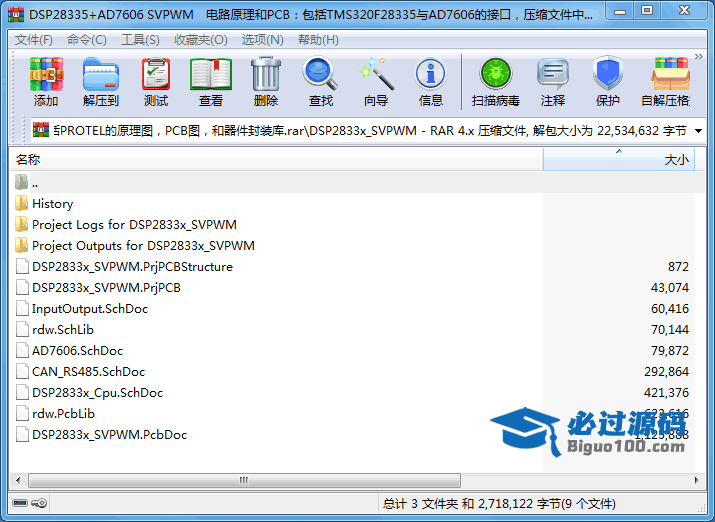Click the WinRAR title bar icon
The height and width of the screenshot is (522, 715).
point(16,15)
